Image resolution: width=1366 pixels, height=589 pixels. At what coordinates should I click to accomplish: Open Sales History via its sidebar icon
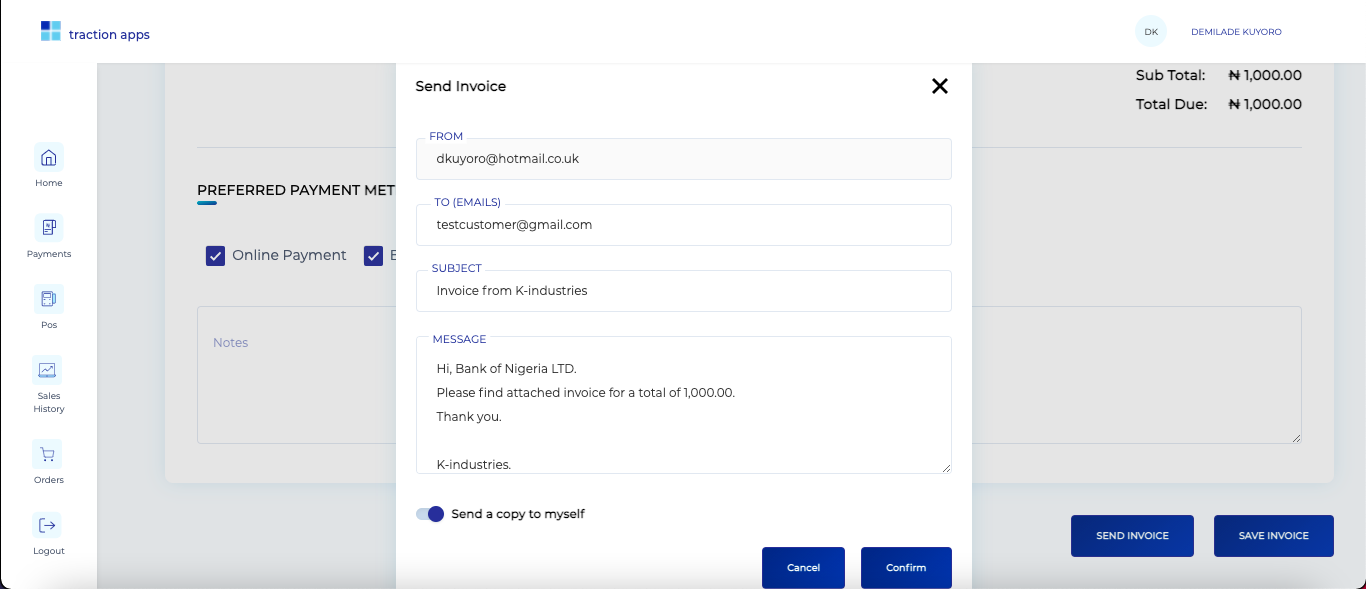pos(47,370)
